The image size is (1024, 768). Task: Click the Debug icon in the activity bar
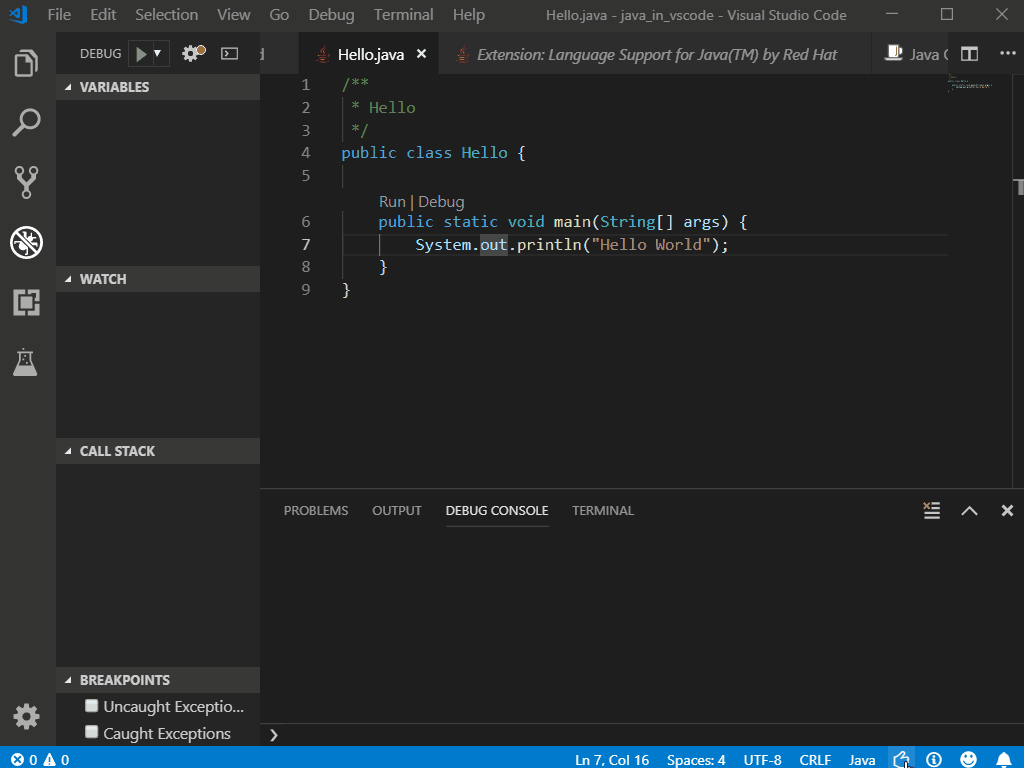pos(26,242)
